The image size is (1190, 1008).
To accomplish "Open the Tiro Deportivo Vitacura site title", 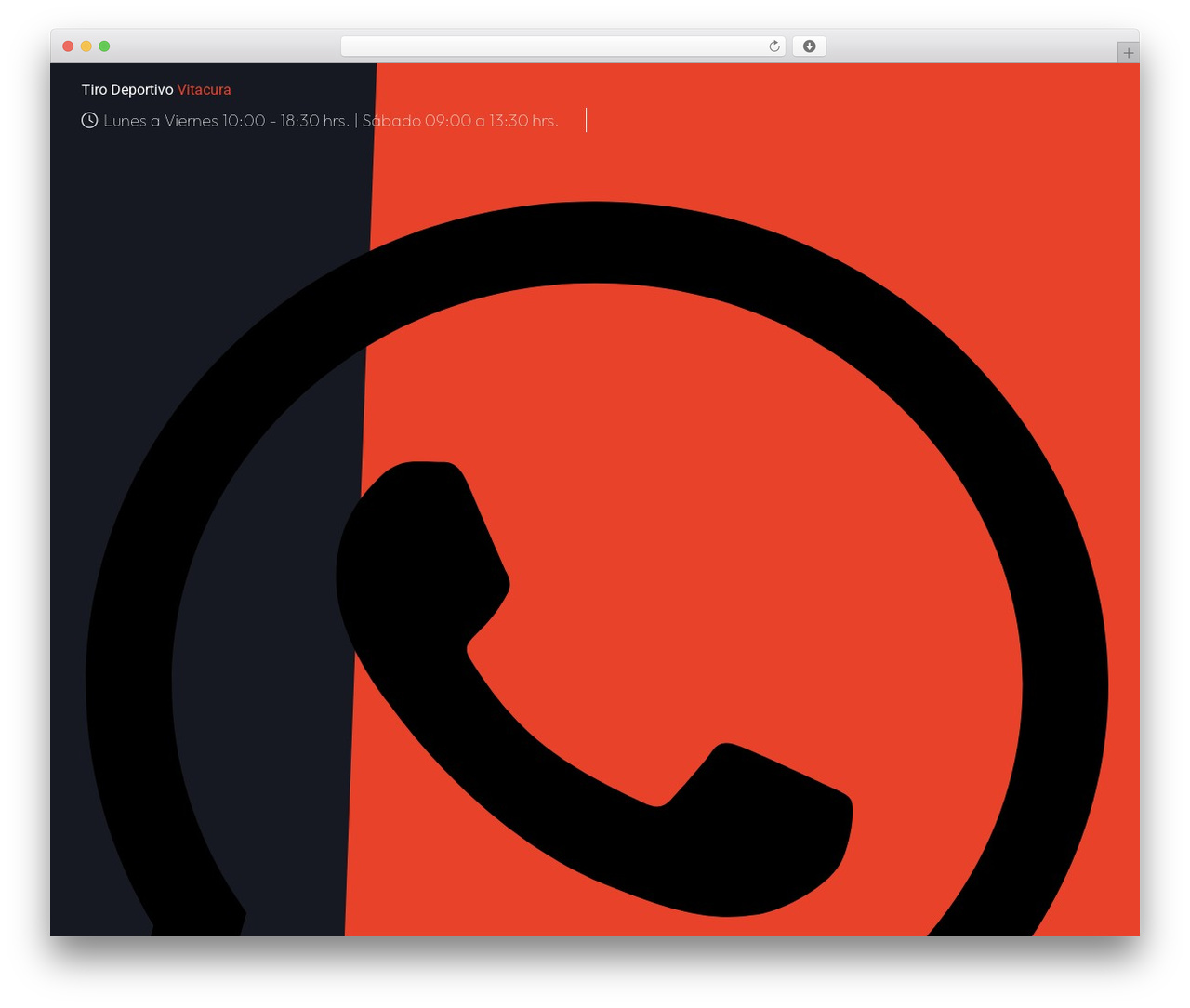I will point(156,90).
